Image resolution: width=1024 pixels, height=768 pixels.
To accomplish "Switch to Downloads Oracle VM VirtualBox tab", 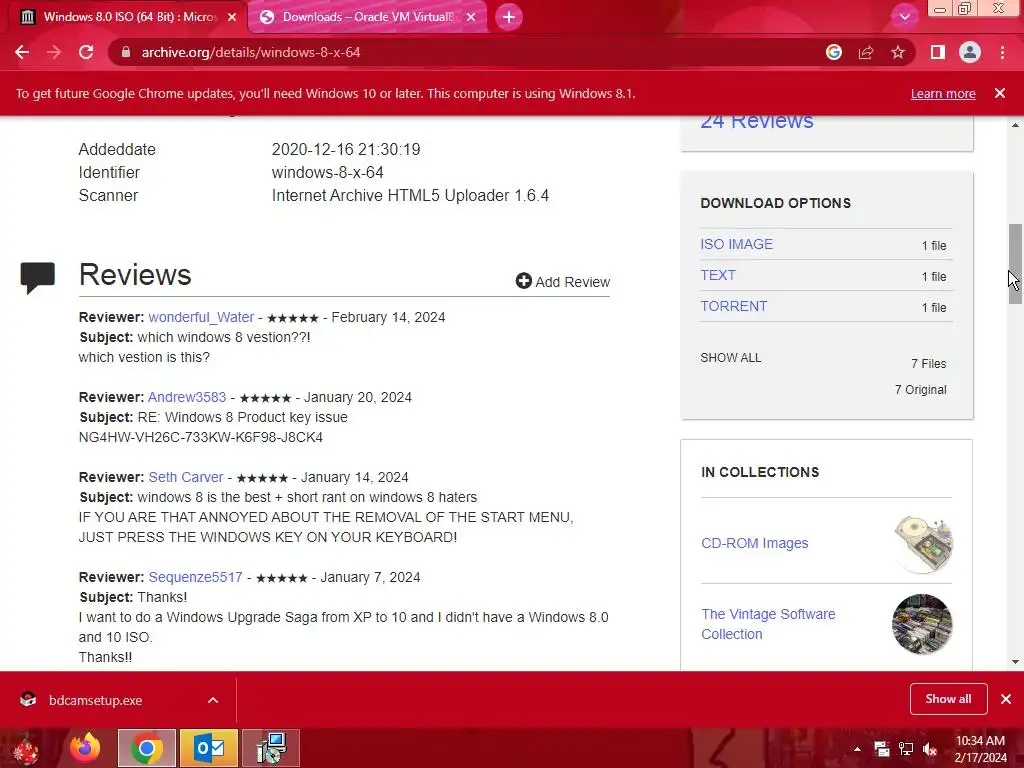I will coord(366,17).
